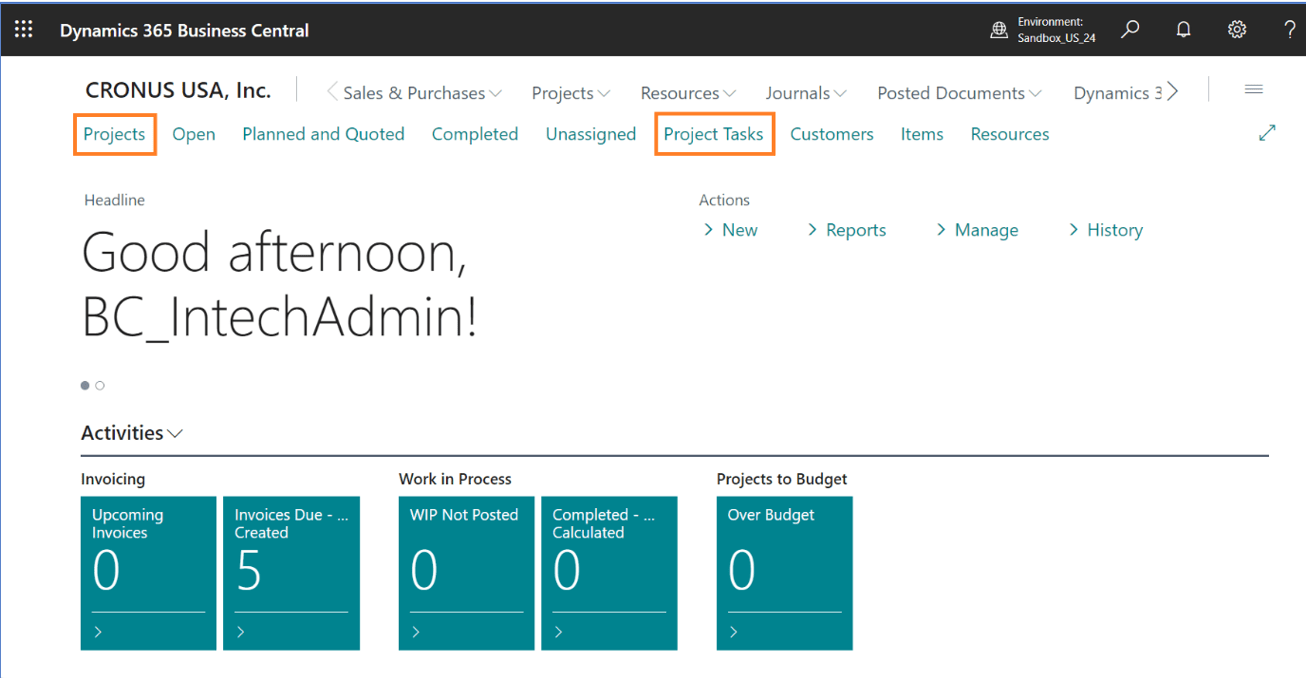Expand the page with diagonal arrows icon

(x=1267, y=133)
